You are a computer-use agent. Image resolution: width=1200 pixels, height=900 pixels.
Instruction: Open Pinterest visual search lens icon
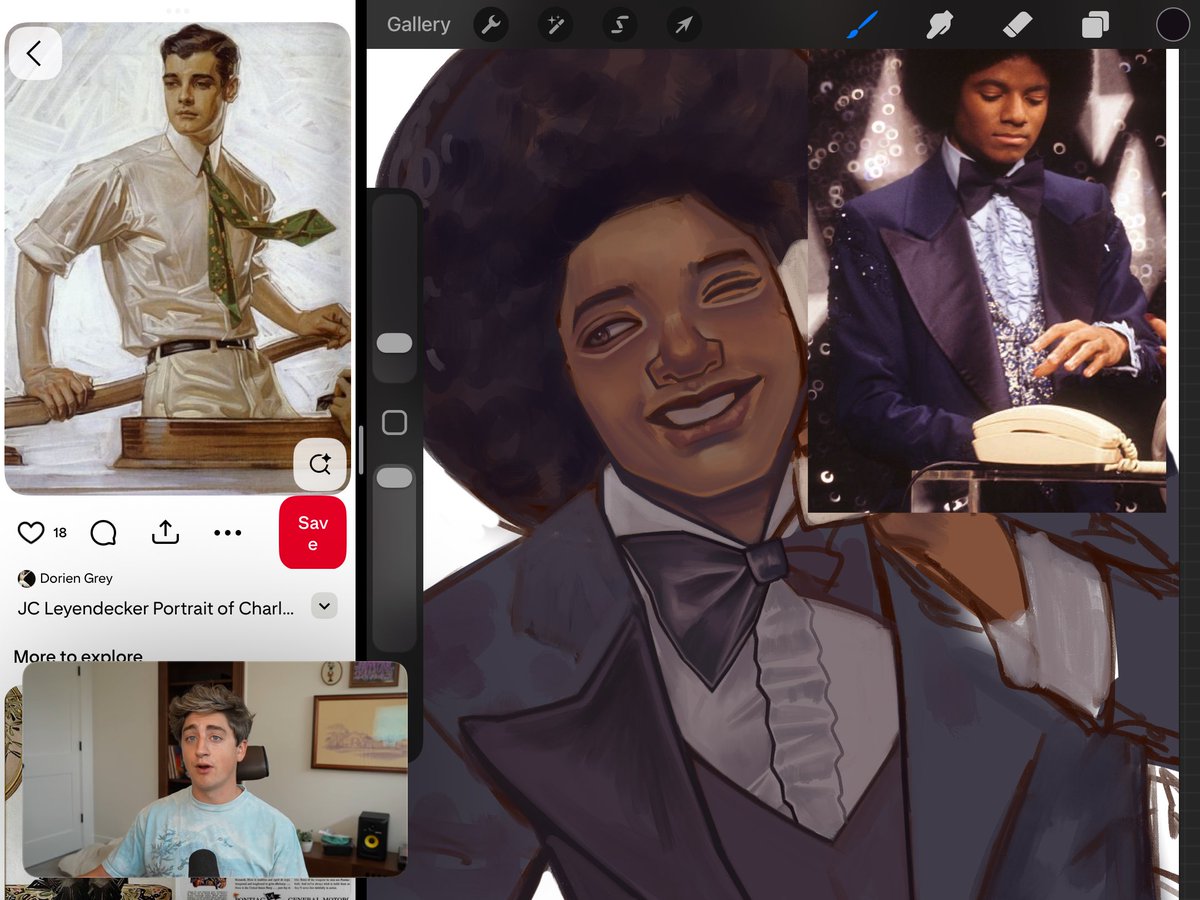coord(320,464)
